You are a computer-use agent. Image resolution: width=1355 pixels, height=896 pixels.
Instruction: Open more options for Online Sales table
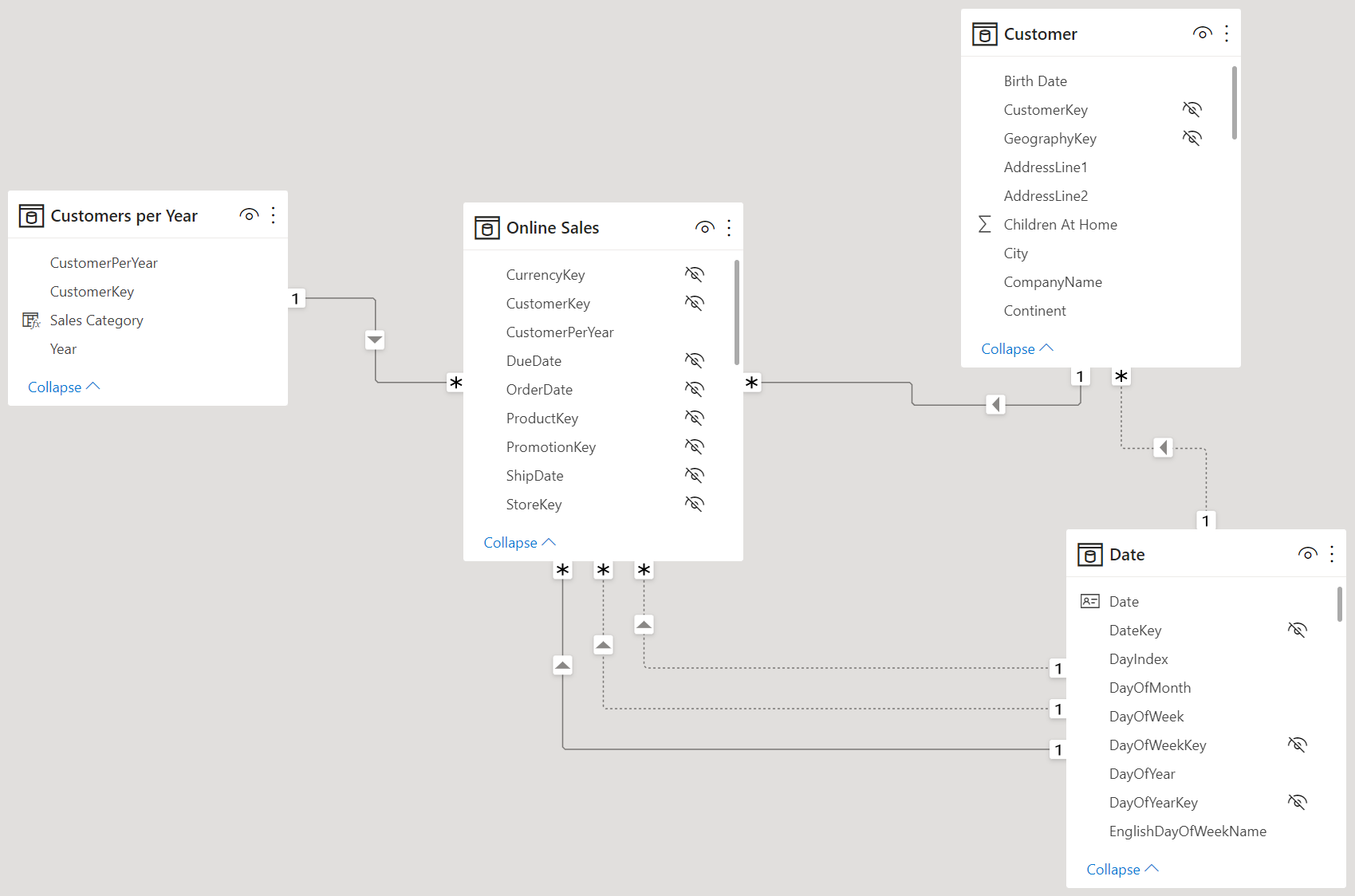click(729, 228)
